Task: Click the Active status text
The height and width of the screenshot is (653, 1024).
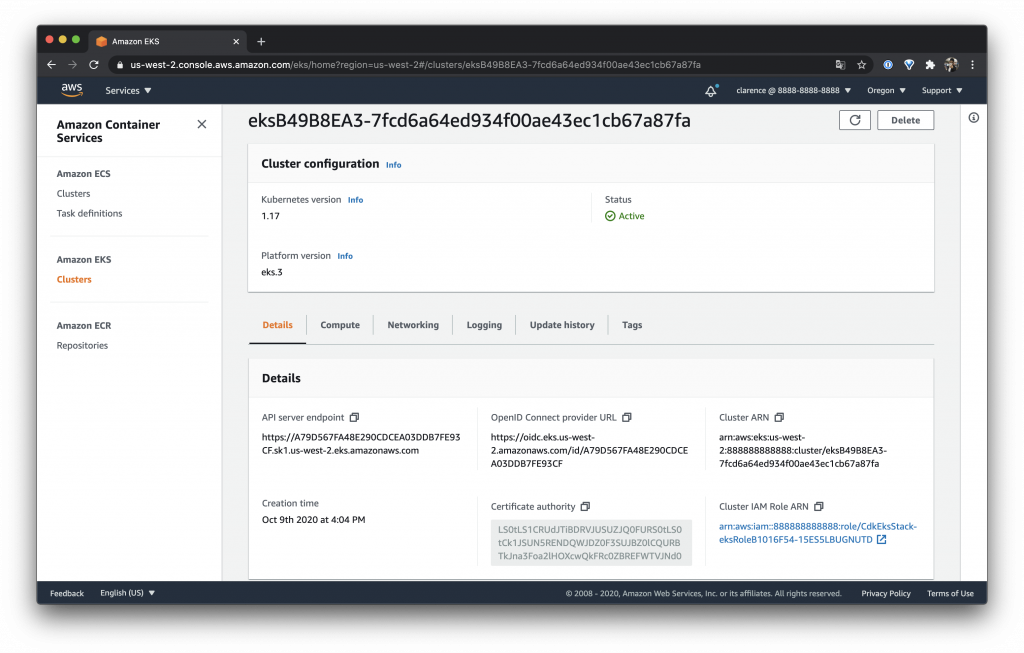Action: [631, 215]
